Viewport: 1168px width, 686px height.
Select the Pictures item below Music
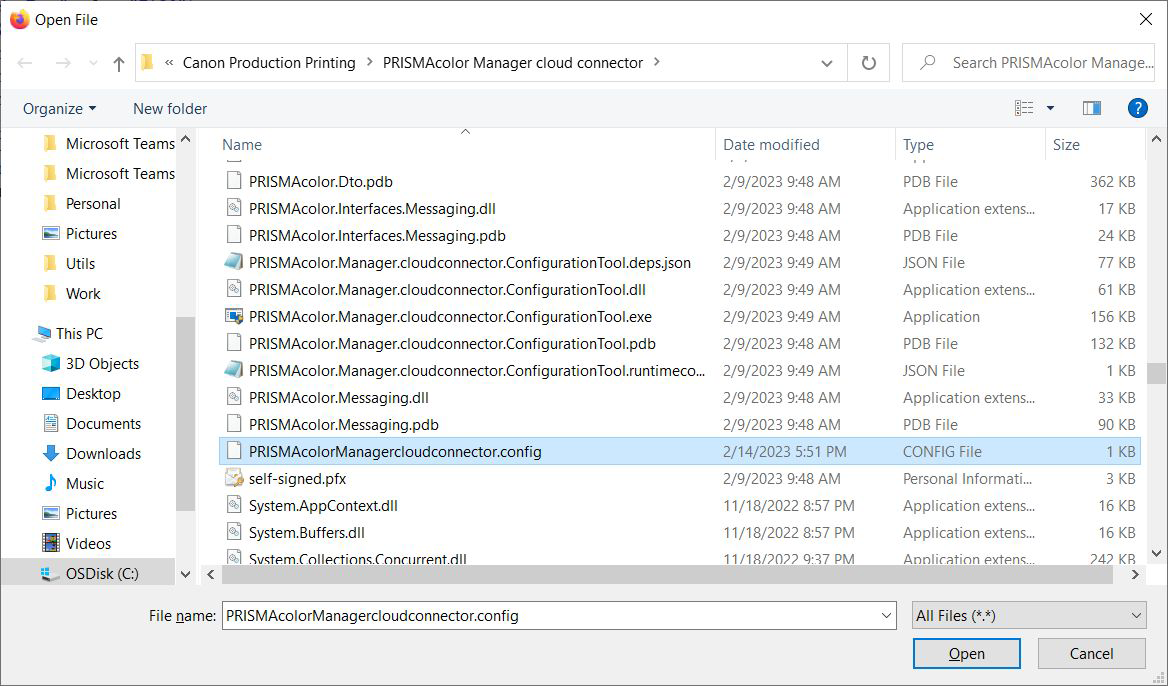click(x=92, y=514)
